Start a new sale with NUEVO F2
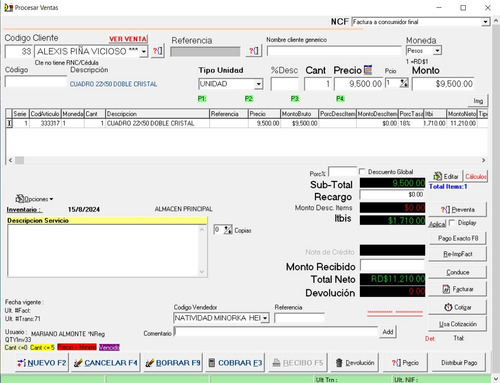Viewport: 500px width, 383px height. click(42, 363)
